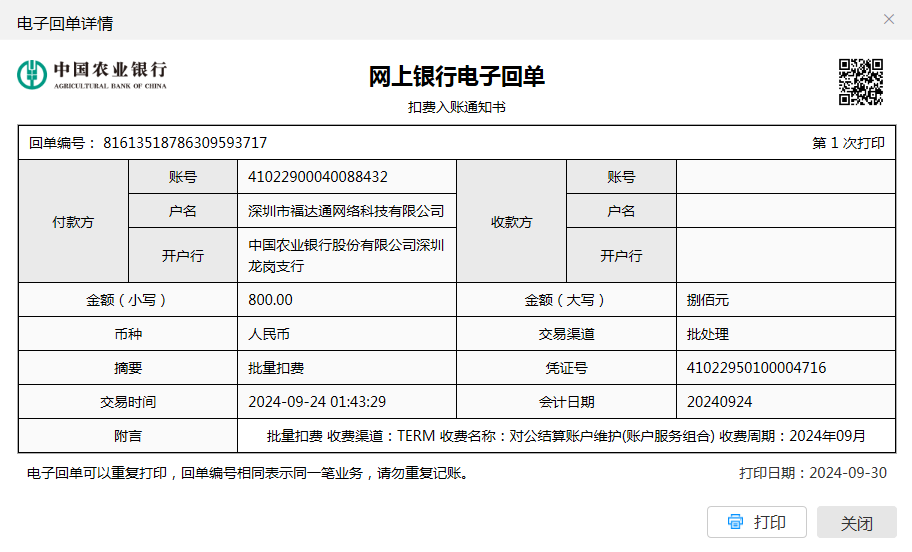This screenshot has height=552, width=912.
Task: Click the empty payee 账号 value cell
Action: tap(786, 177)
